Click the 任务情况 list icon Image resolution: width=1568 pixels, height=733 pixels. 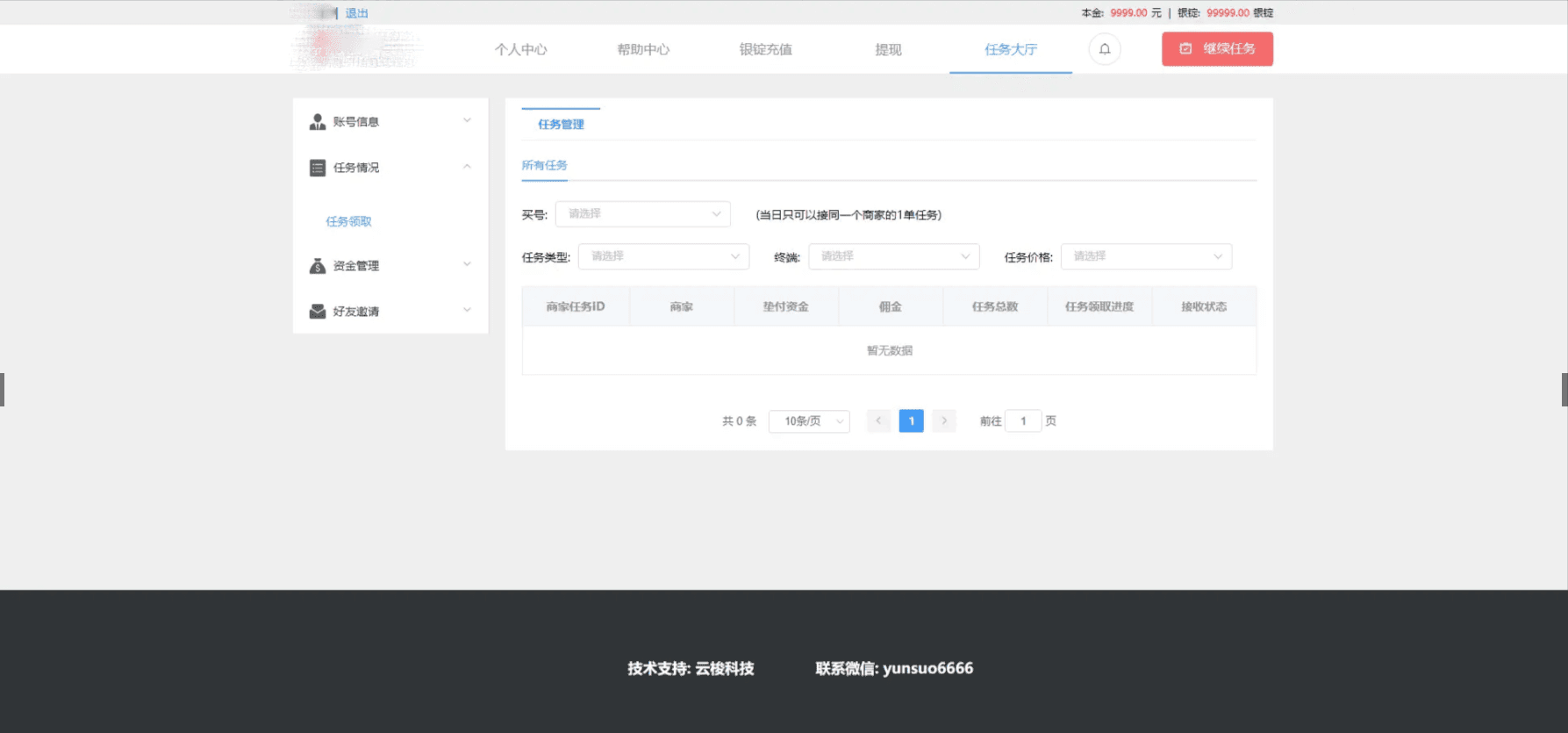318,168
